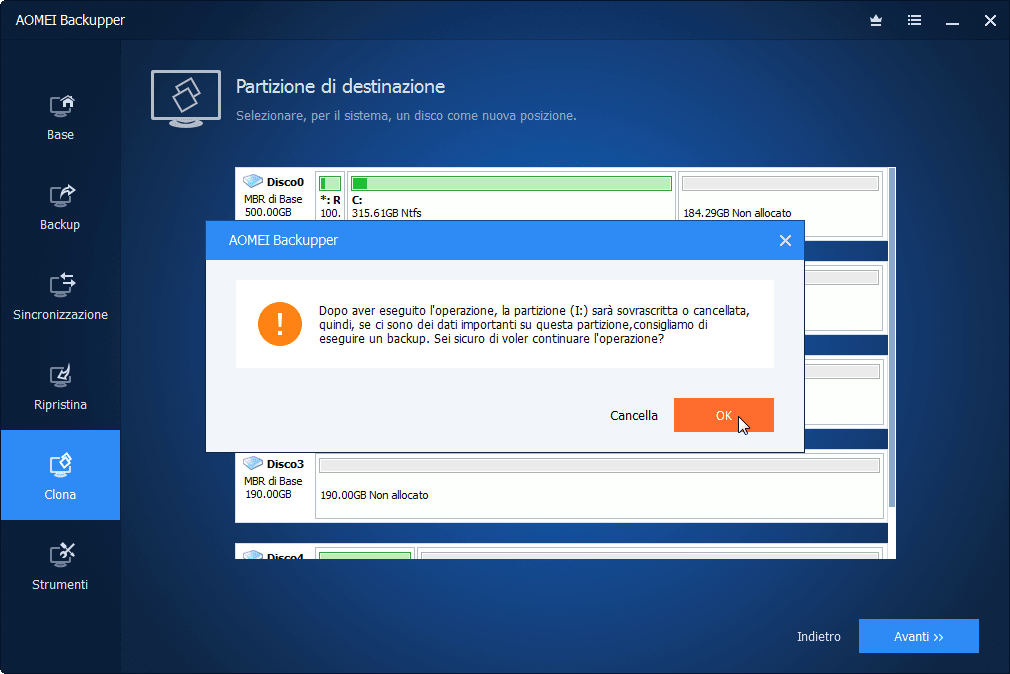Select the 190.00GB Non allocato on Disco3

coord(599,486)
